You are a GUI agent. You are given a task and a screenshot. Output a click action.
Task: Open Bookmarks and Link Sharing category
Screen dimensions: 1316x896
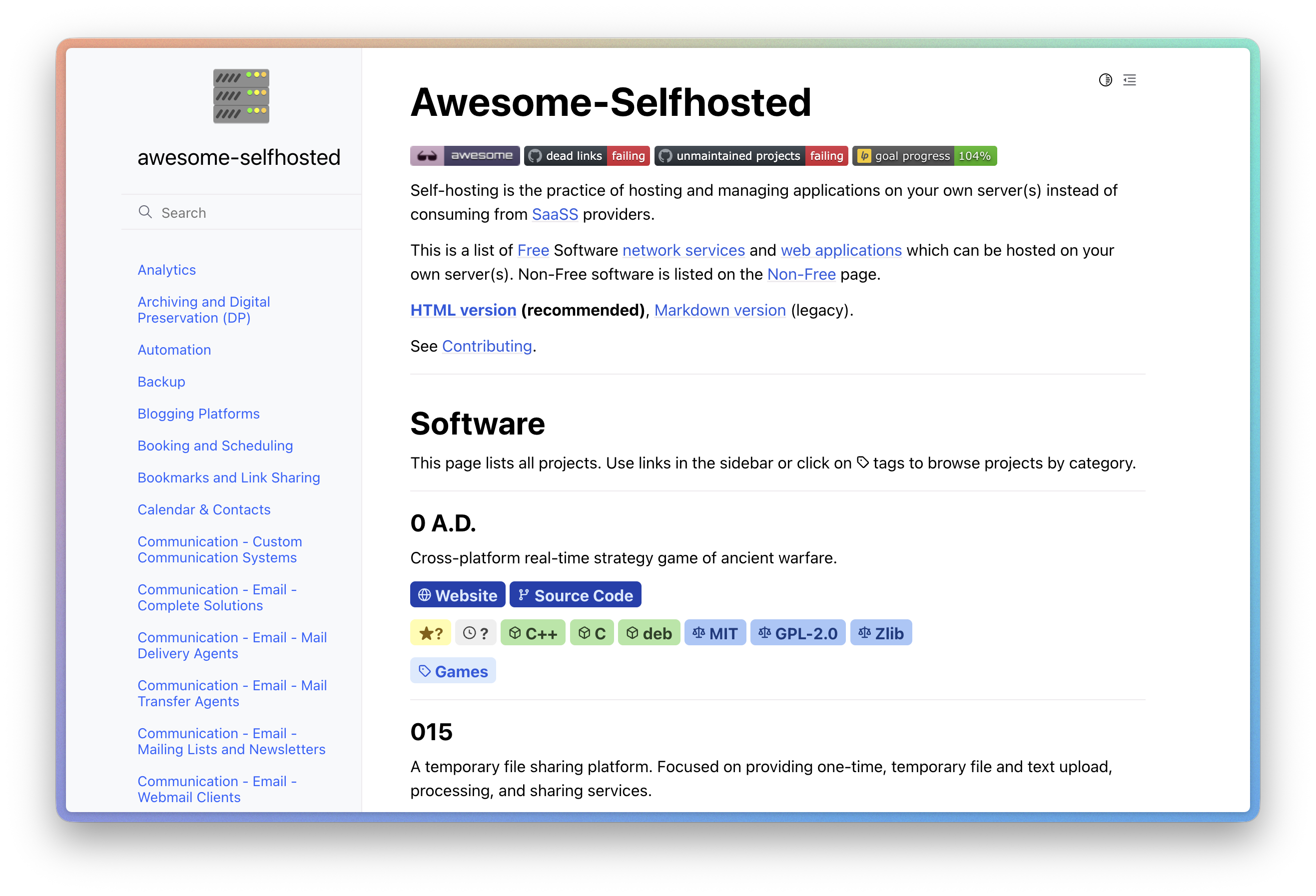click(x=229, y=477)
